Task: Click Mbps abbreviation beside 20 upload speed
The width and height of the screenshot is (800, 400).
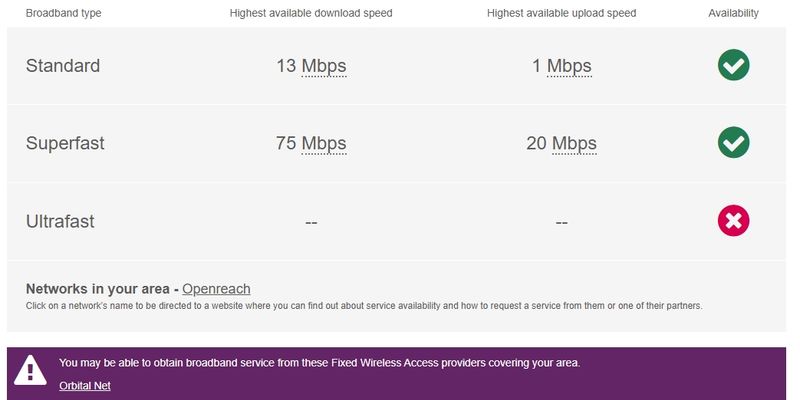Action: pyautogui.click(x=574, y=143)
